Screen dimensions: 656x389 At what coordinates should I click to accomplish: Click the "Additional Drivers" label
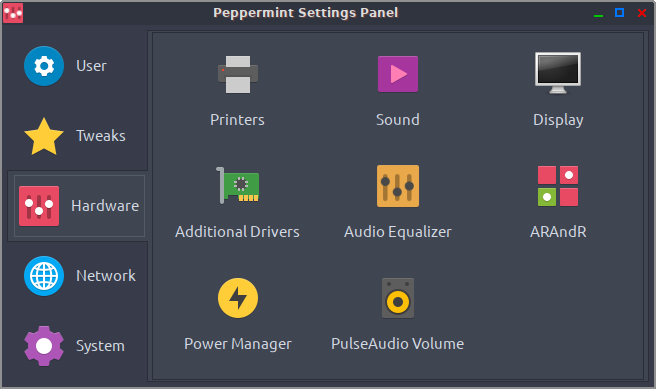[237, 232]
